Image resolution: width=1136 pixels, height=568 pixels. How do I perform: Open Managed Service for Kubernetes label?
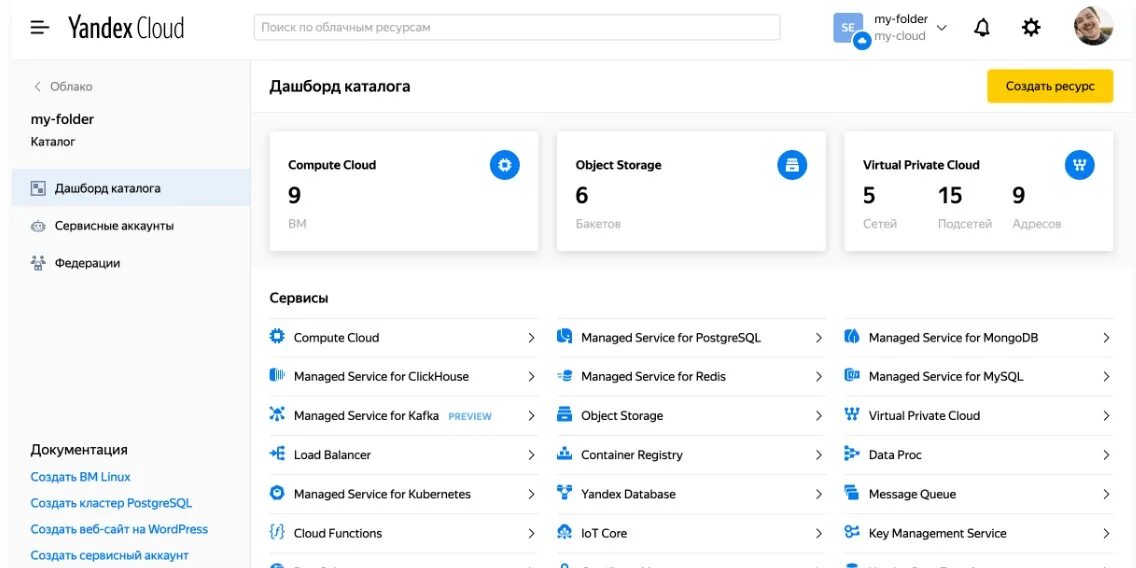[x=382, y=494]
